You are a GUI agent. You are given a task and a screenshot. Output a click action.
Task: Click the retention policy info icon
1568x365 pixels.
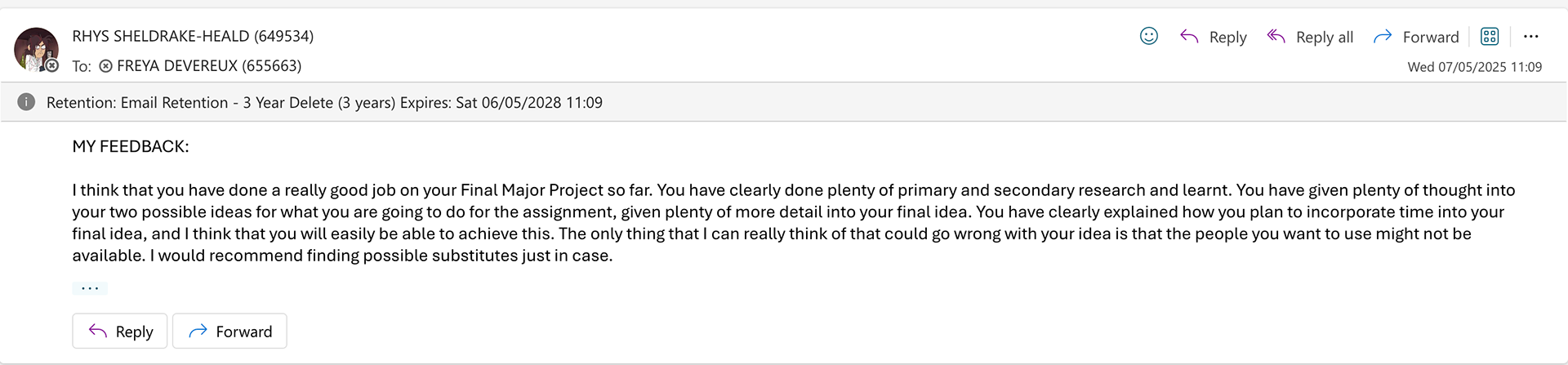click(x=26, y=102)
